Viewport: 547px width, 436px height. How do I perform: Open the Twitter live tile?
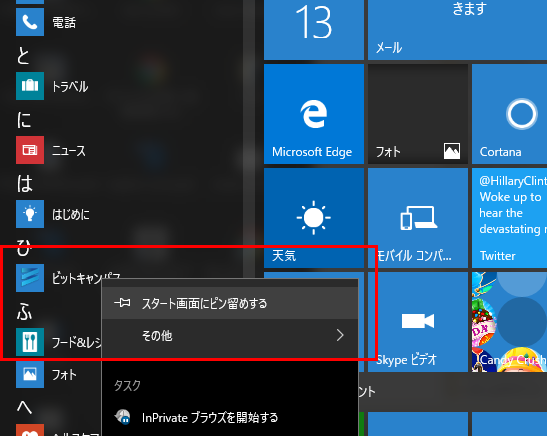click(509, 218)
